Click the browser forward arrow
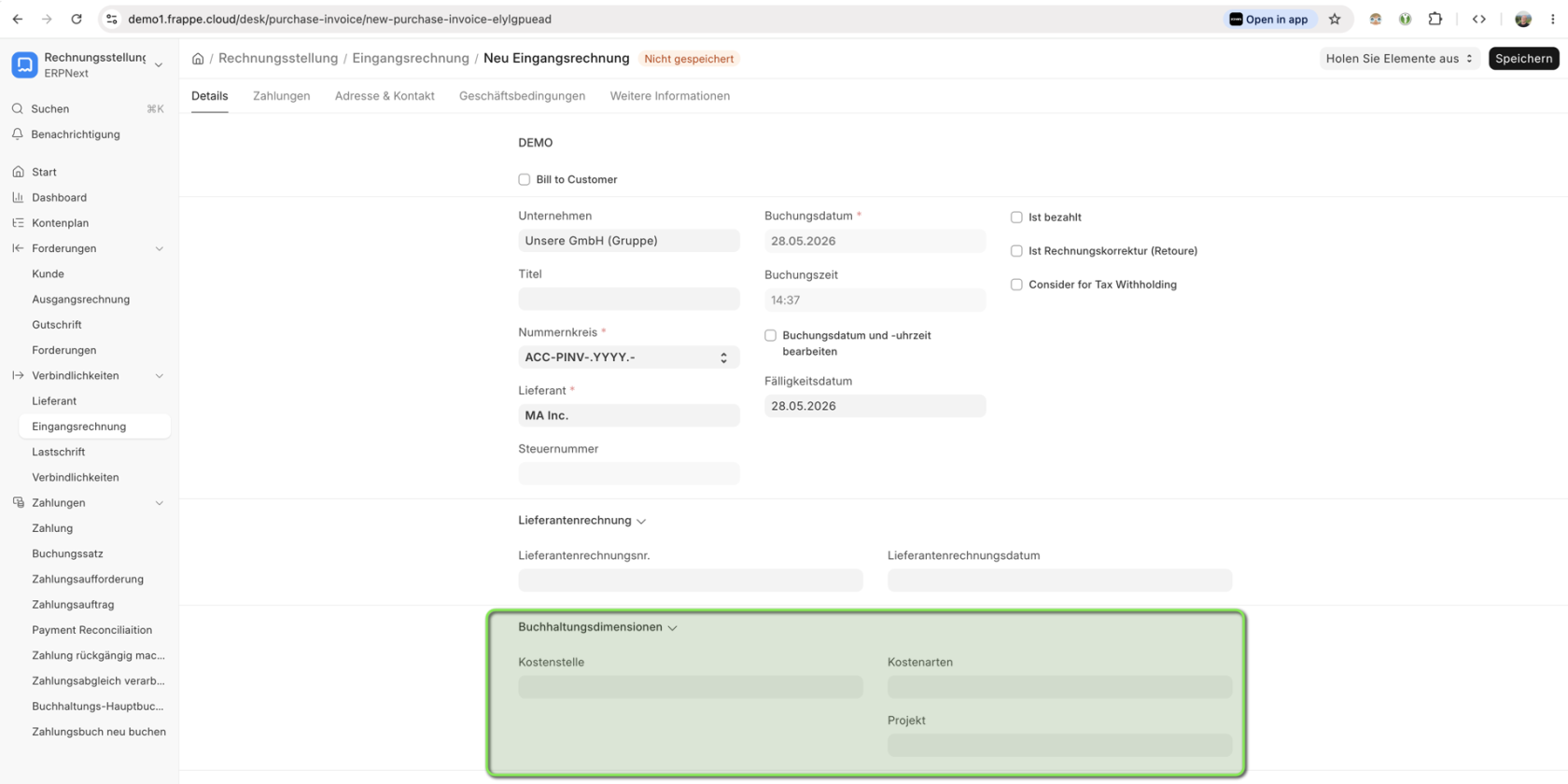 (x=47, y=19)
